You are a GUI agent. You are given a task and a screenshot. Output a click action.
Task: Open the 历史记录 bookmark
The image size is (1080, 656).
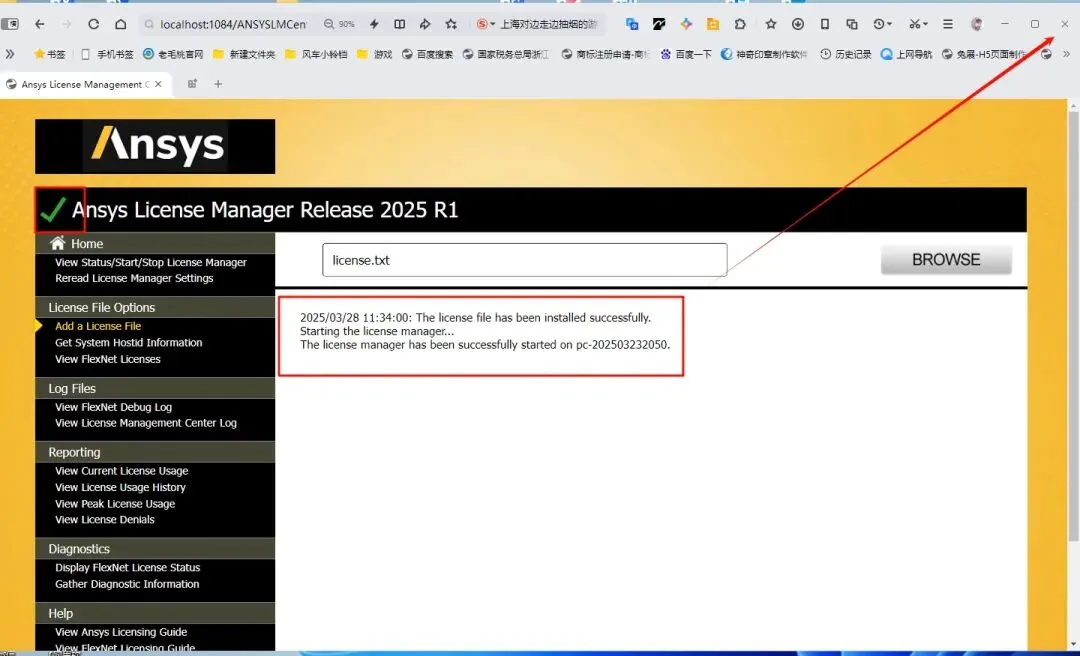tap(846, 54)
